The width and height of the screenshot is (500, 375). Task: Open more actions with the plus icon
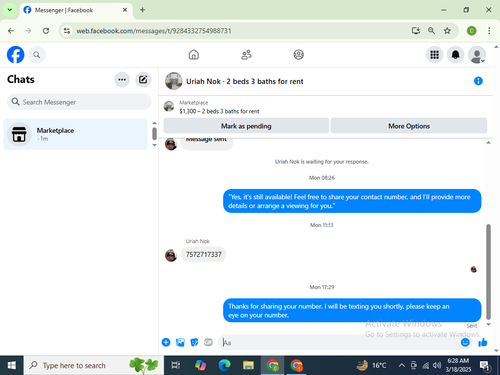(166, 342)
